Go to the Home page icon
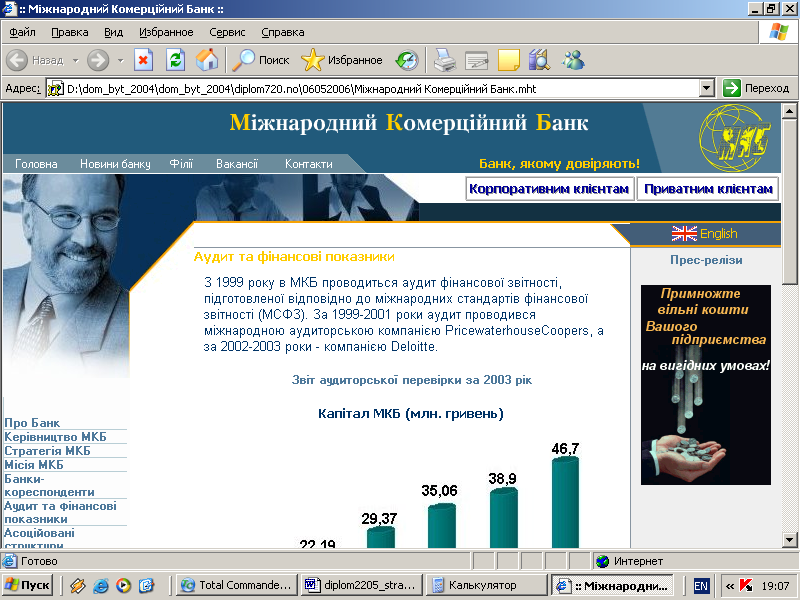The height and width of the screenshot is (600, 800). point(207,60)
